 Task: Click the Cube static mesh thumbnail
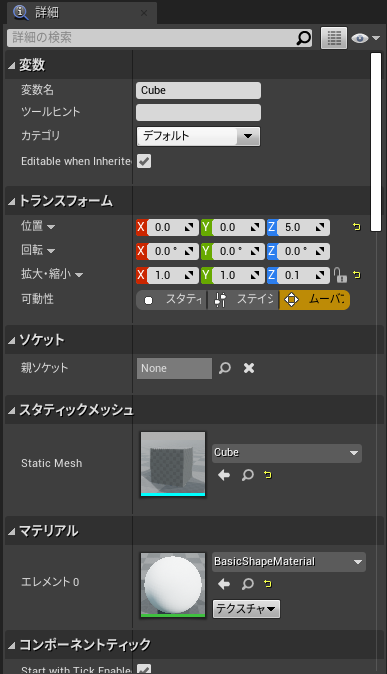pyautogui.click(x=173, y=464)
